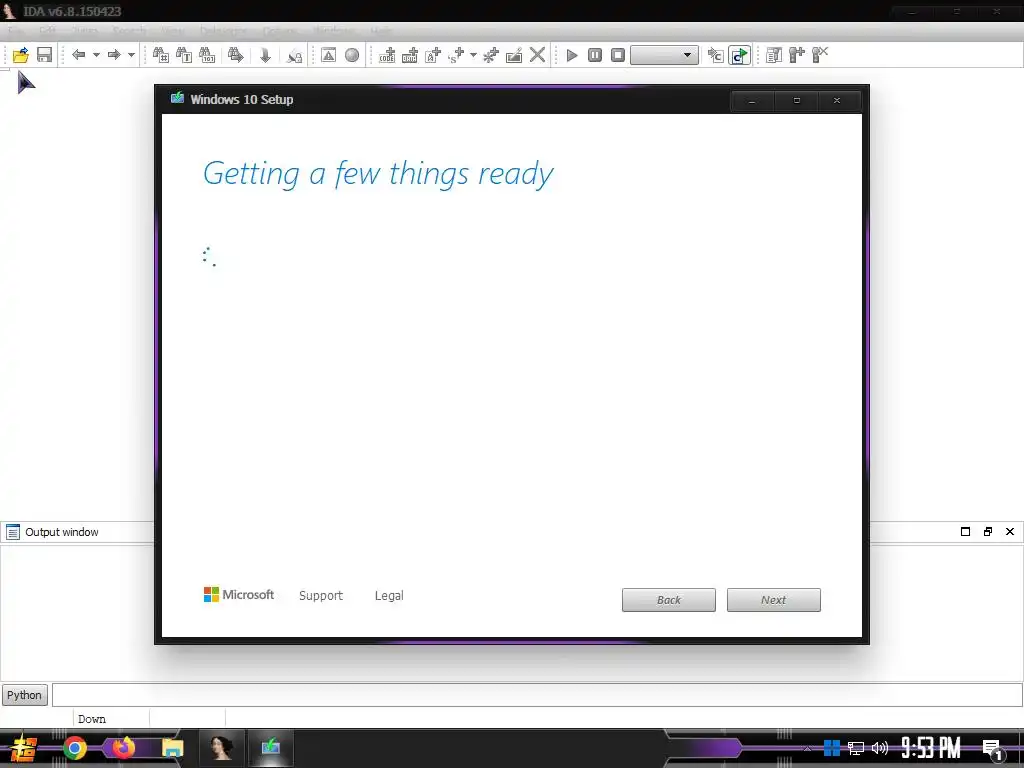Click the padlock toolbar icon
Viewport: 1024px width, 768px height.
point(295,56)
